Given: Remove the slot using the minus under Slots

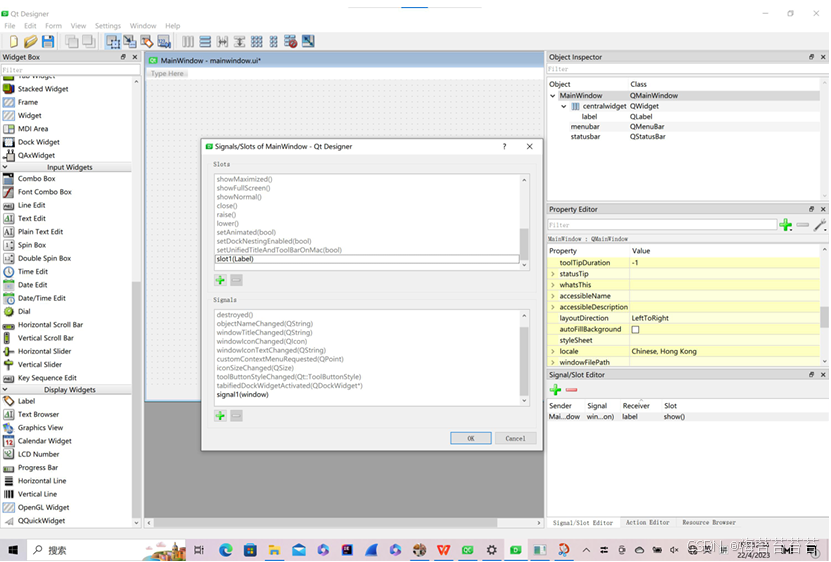Looking at the screenshot, I should click(236, 280).
